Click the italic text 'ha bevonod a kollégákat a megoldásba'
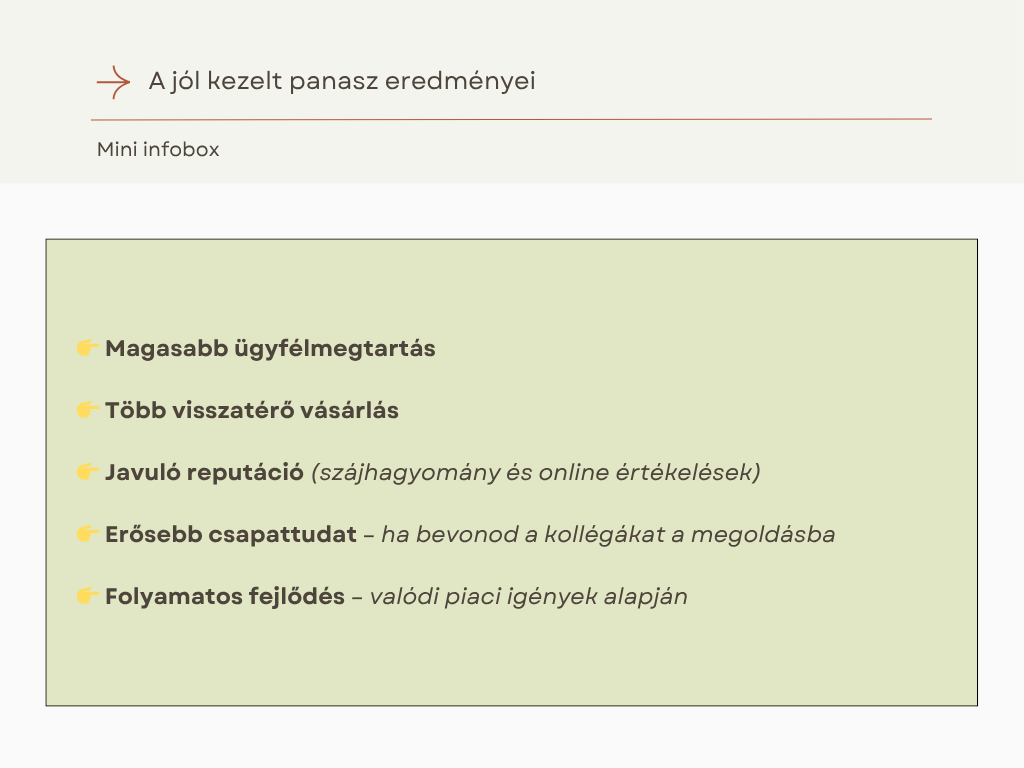 [x=608, y=535]
